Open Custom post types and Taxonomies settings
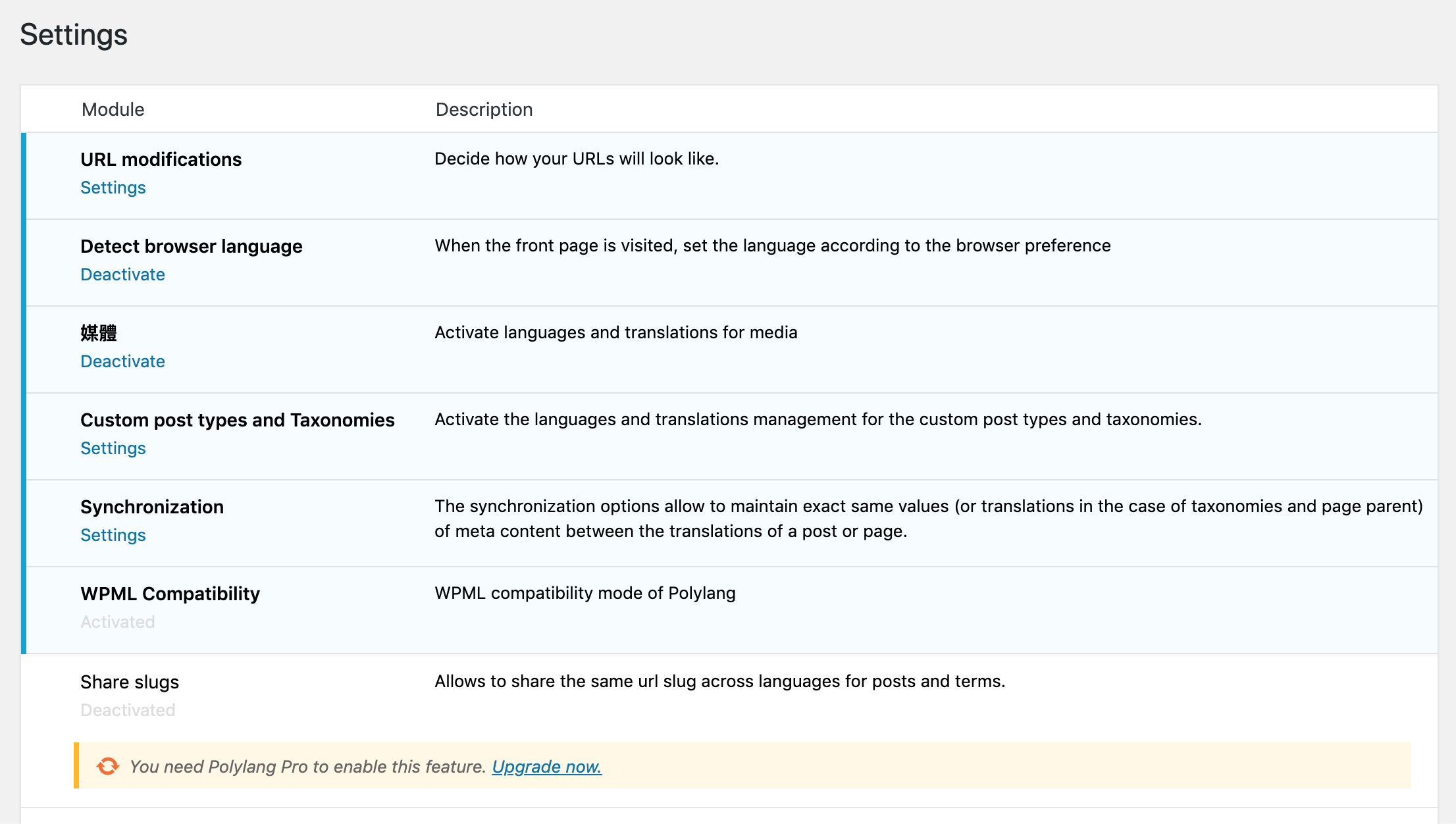The width and height of the screenshot is (1456, 824). (113, 448)
